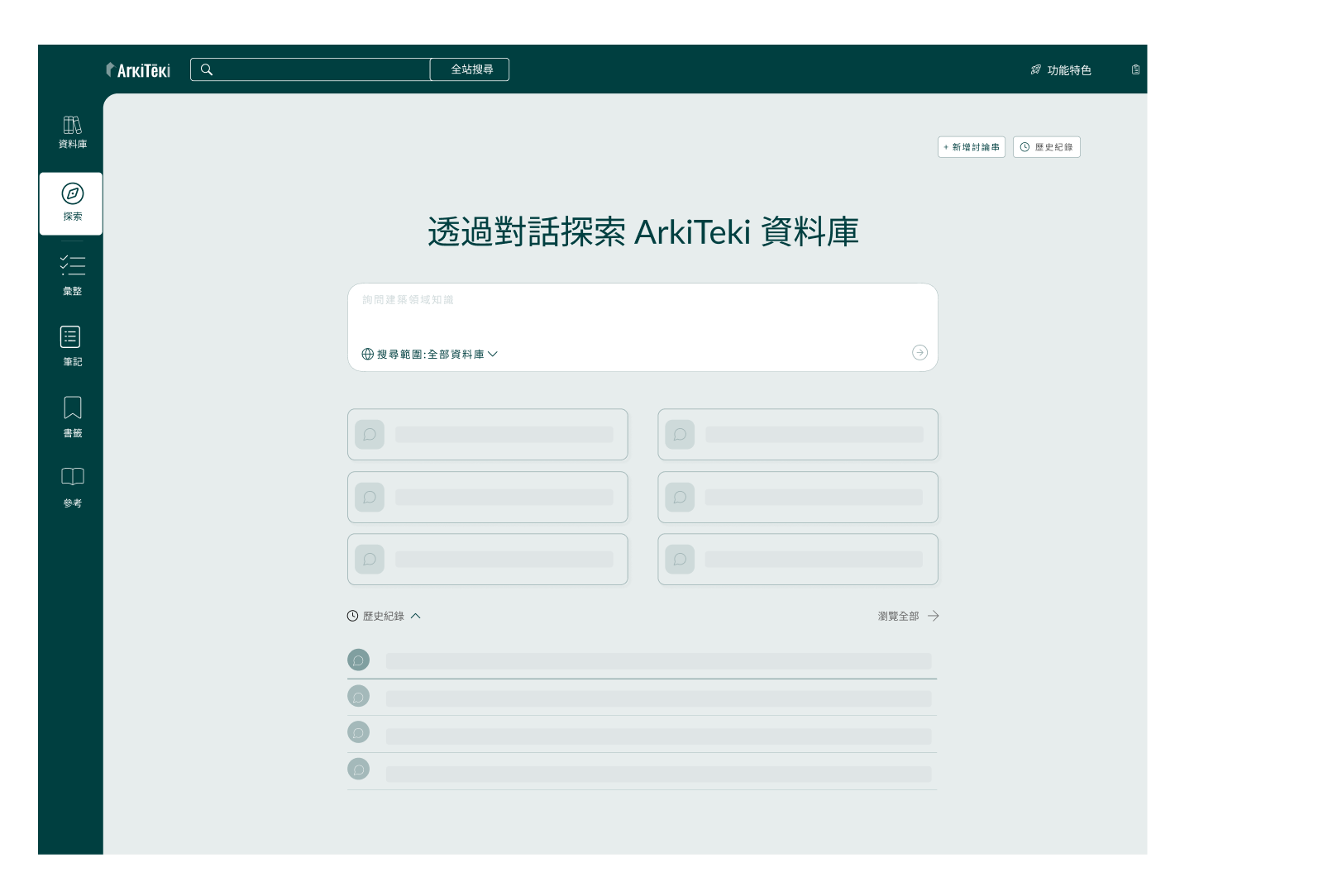Open 功能特色 rocket link
1323x896 pixels.
click(x=1061, y=70)
